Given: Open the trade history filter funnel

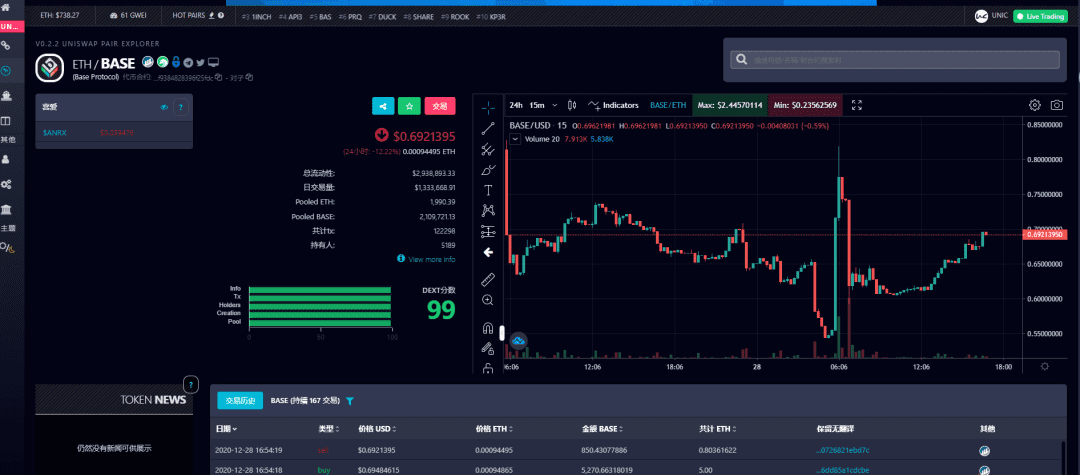Looking at the screenshot, I should click(x=349, y=401).
